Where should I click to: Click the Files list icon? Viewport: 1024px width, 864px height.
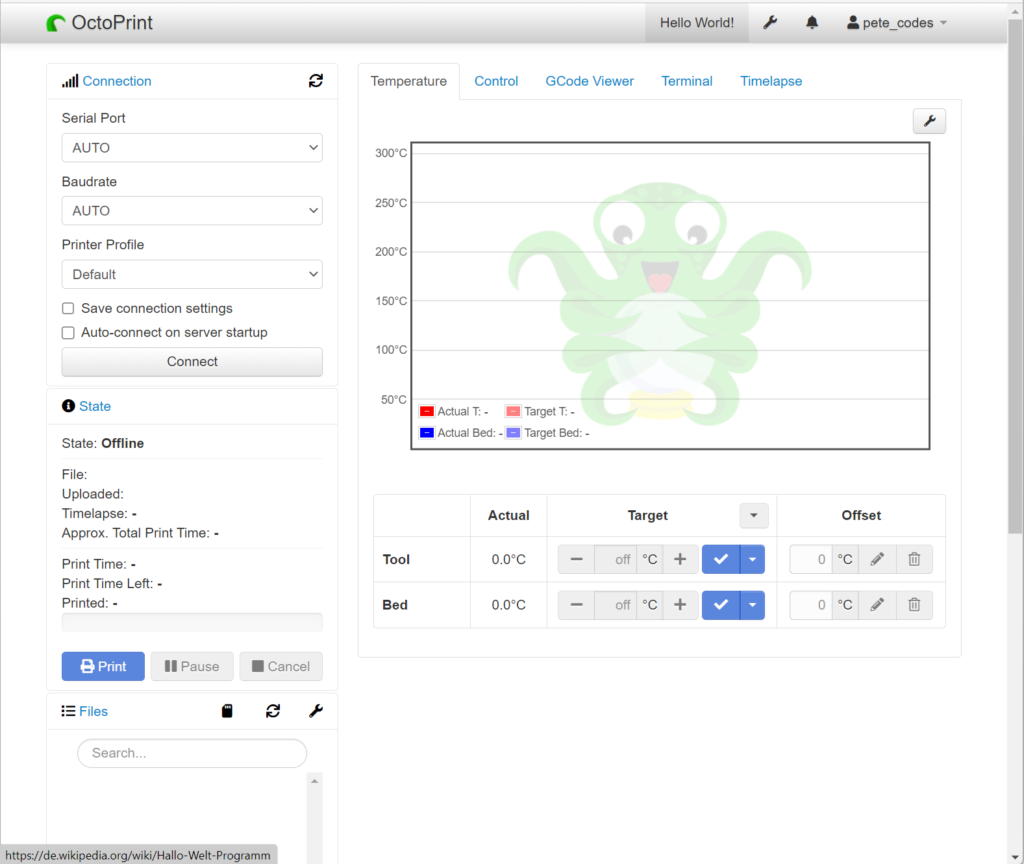coord(68,711)
